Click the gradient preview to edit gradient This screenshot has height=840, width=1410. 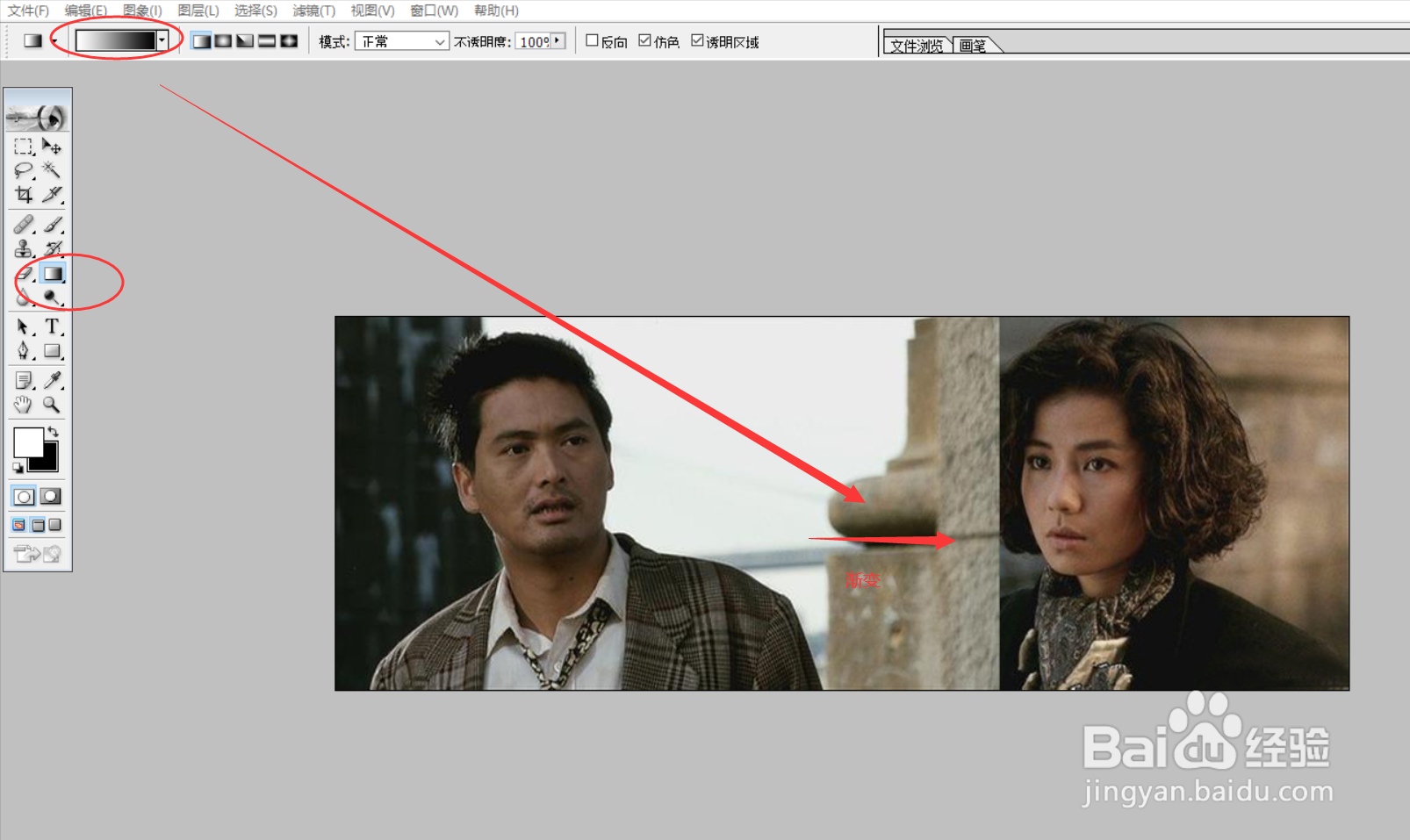[116, 40]
